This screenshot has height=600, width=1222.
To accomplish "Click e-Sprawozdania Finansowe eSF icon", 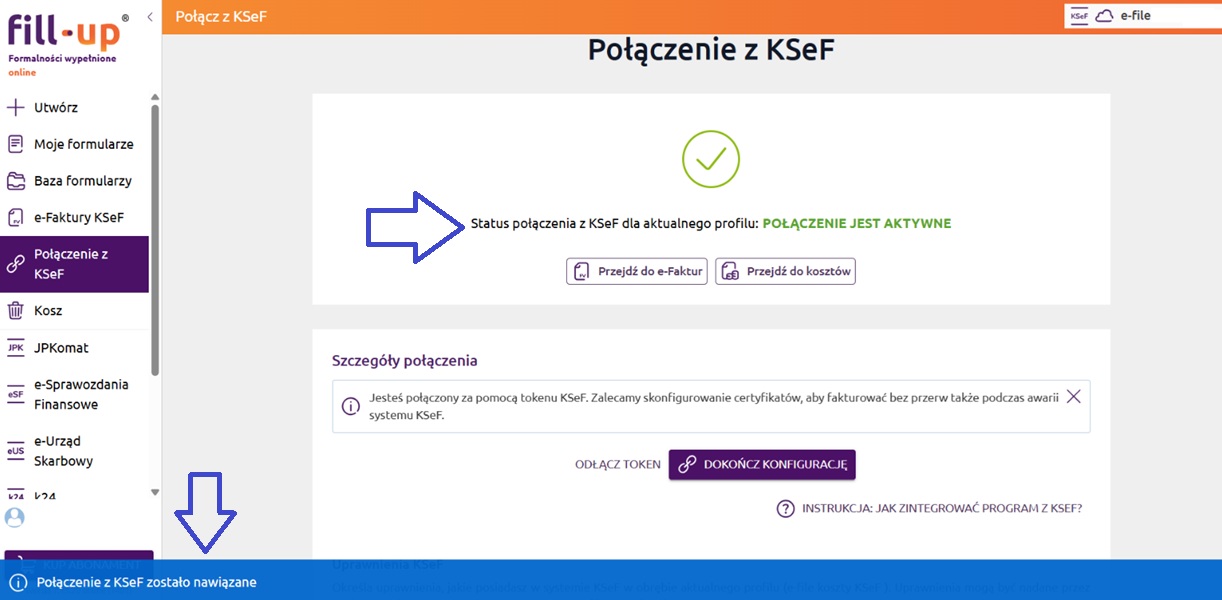I will click(15, 395).
